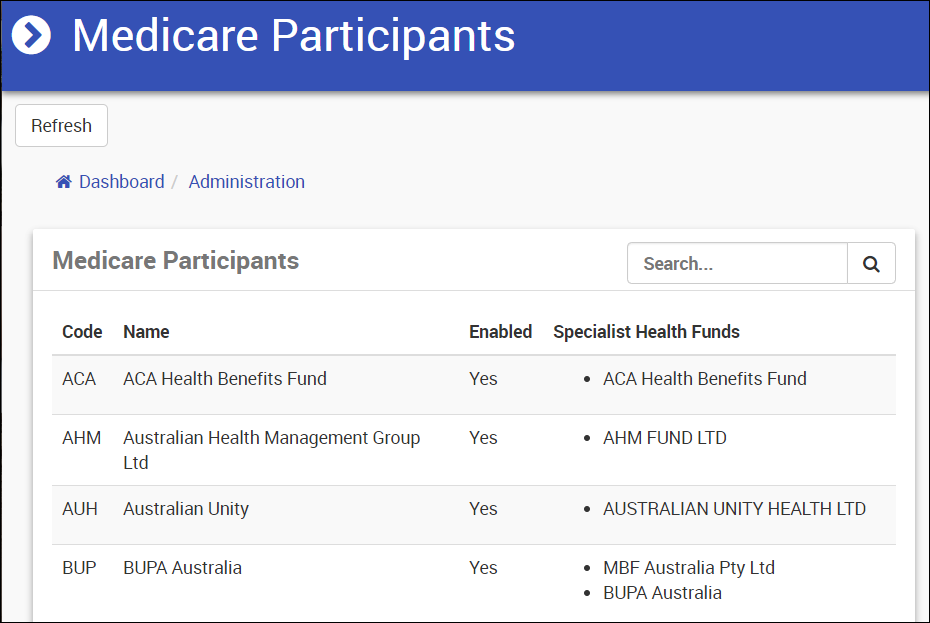Click the Code column header
The width and height of the screenshot is (930, 623).
(x=82, y=332)
